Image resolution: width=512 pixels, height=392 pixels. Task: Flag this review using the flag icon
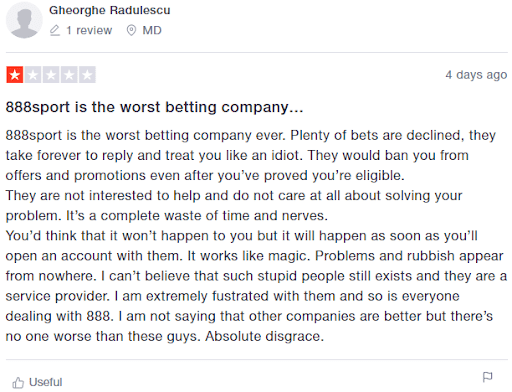pyautogui.click(x=487, y=377)
